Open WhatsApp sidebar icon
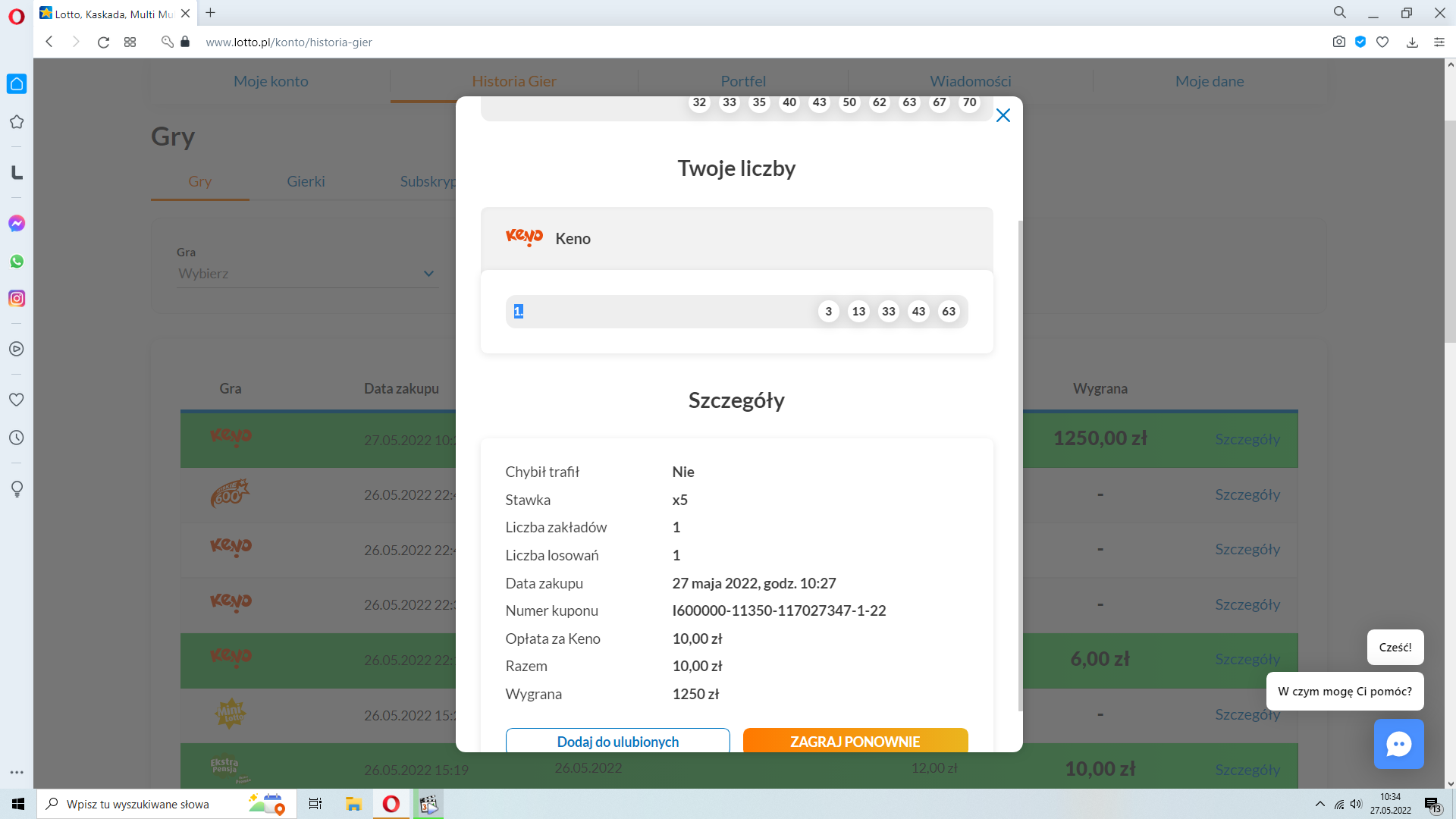Screen dimensions: 1456x819 [17, 262]
